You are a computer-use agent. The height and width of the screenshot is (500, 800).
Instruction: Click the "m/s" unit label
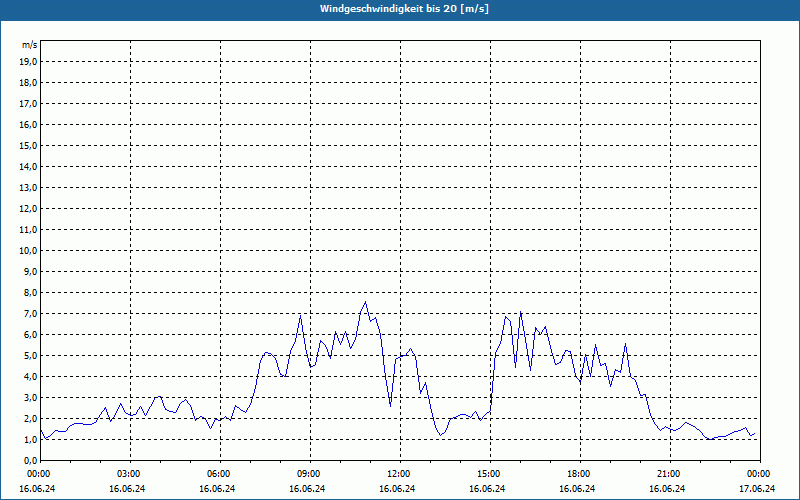coord(30,45)
